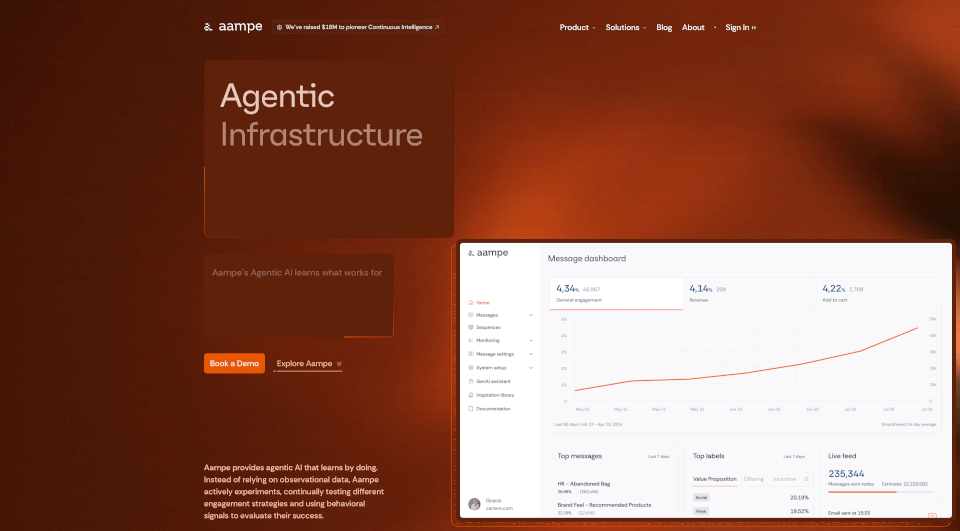The image size is (960, 531).
Task: Click the Message settings icon in the sidebar
Action: click(x=471, y=354)
